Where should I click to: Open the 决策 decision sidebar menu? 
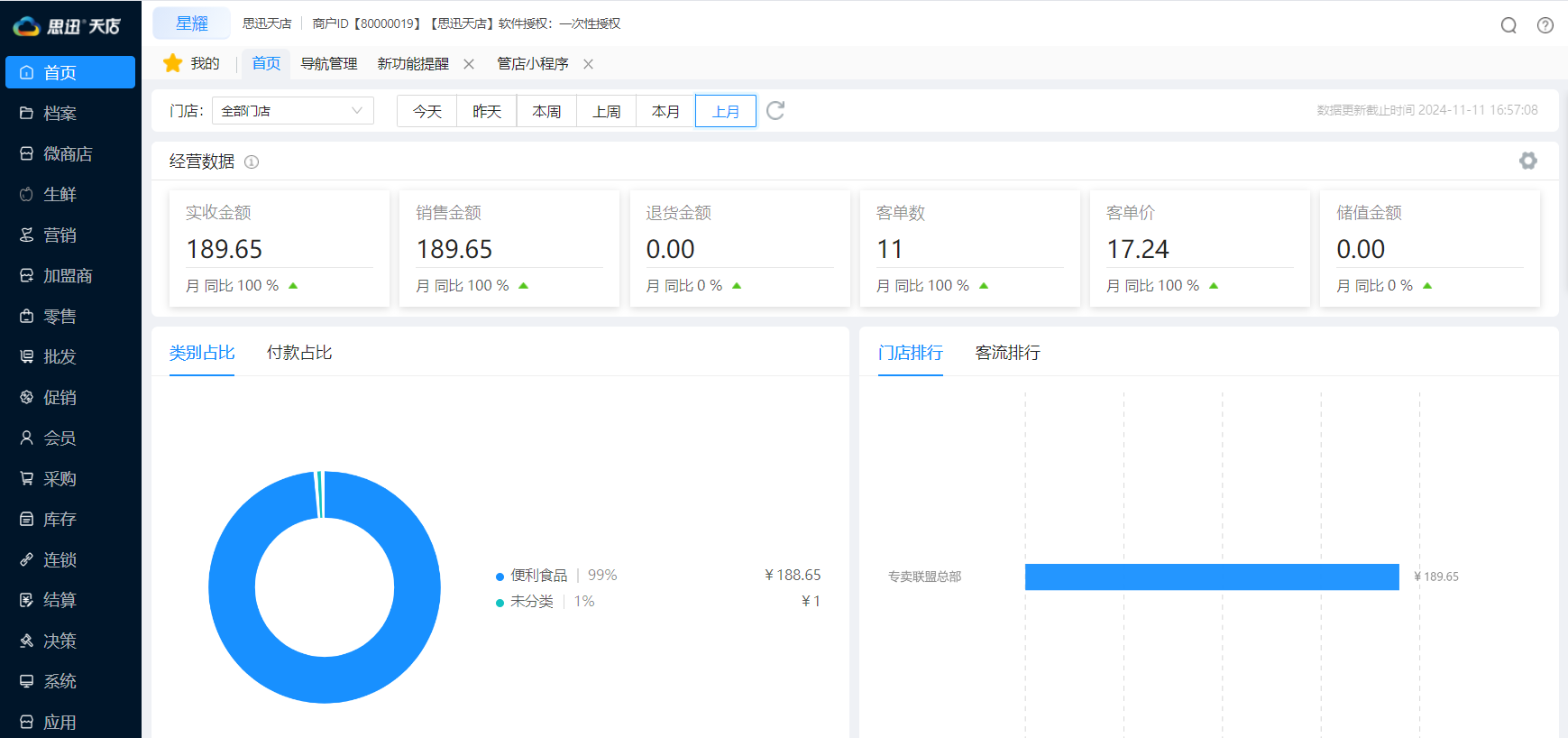tap(70, 641)
